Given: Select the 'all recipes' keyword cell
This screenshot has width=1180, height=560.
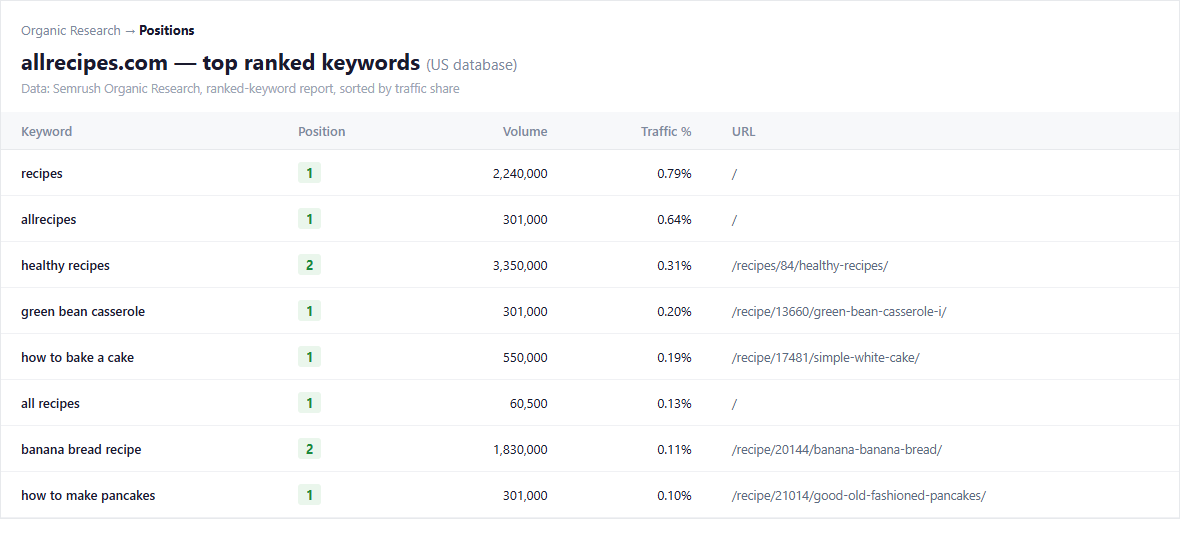Looking at the screenshot, I should pos(50,403).
